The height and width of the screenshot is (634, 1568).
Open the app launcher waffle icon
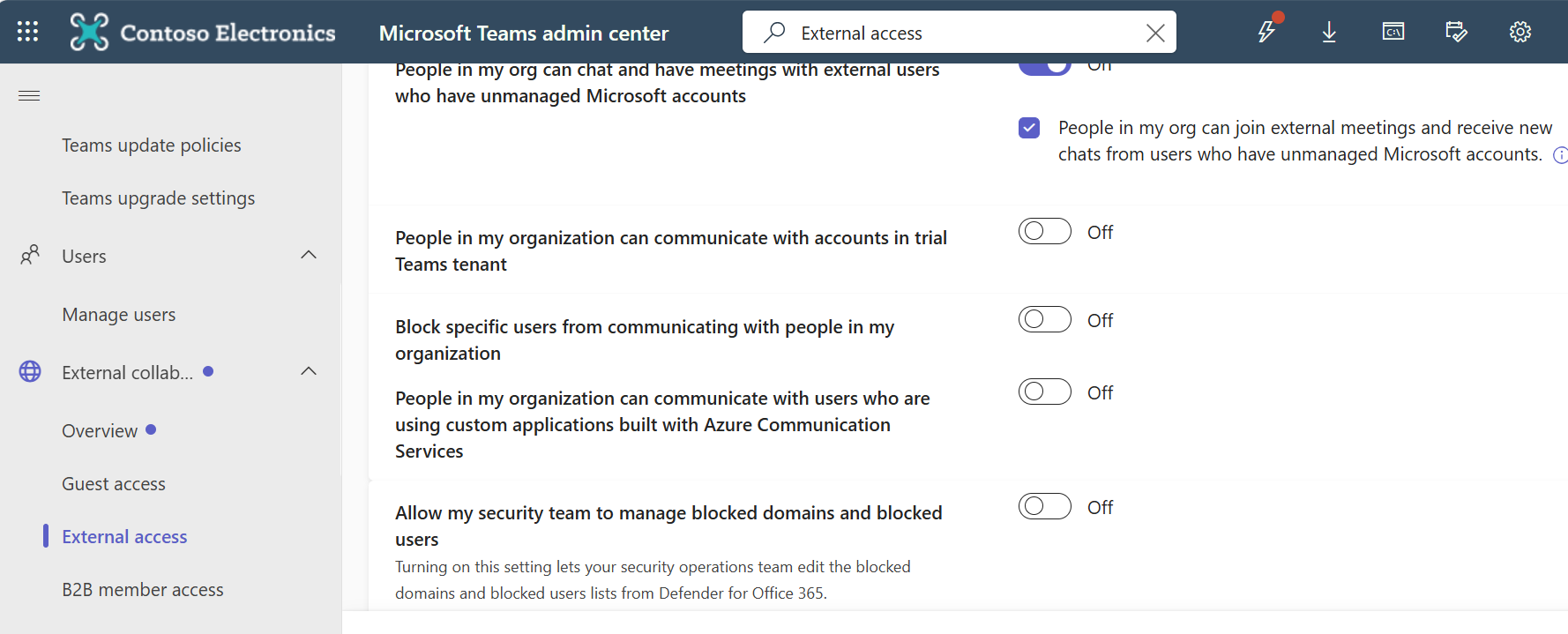tap(27, 32)
